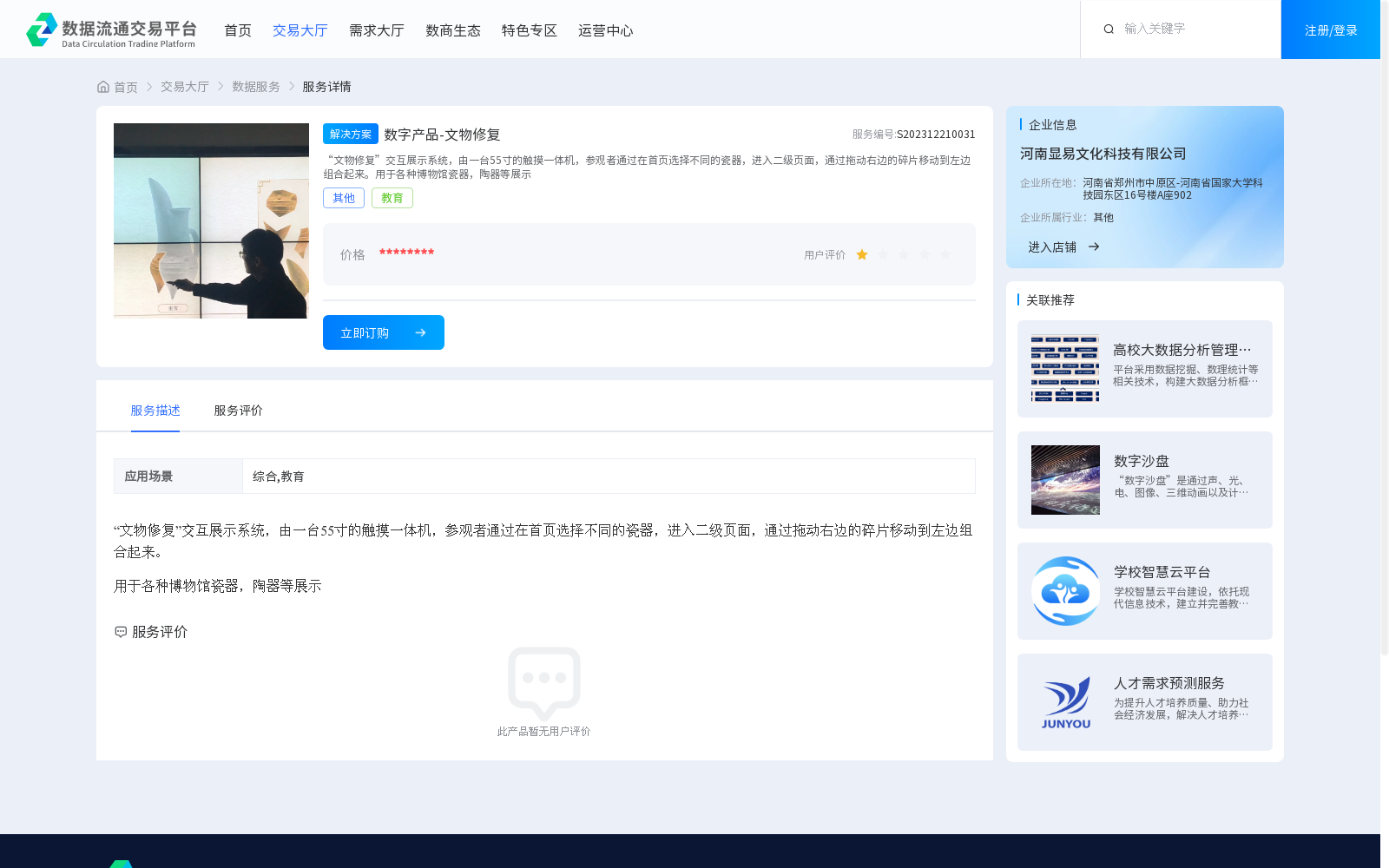
Task: Click the service number S202312210031
Action: (x=936, y=135)
